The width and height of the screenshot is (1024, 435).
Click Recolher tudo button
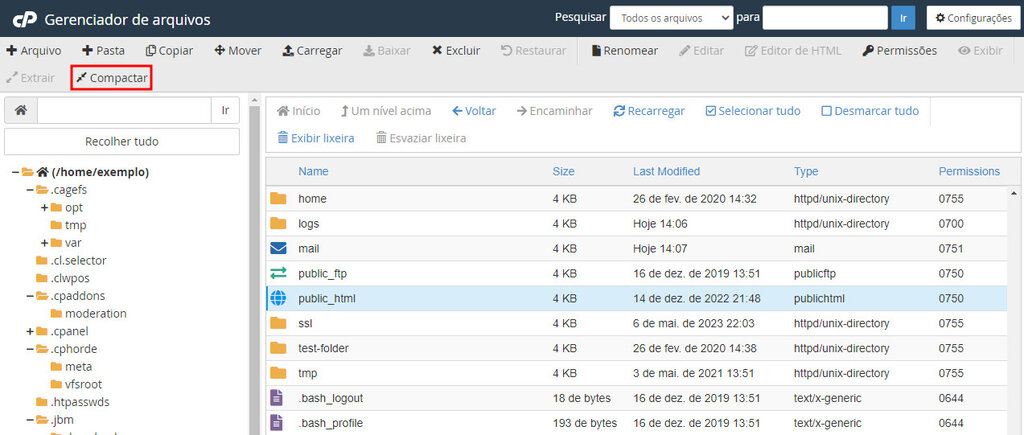[x=121, y=141]
